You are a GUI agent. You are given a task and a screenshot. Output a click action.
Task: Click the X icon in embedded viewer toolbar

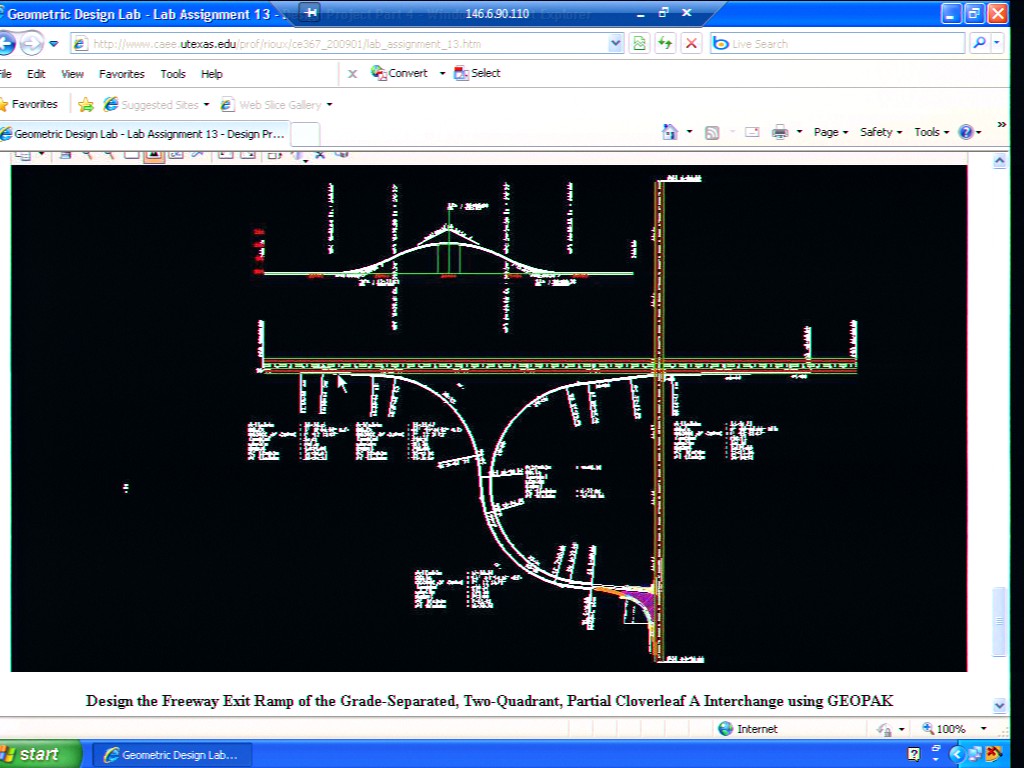coord(319,155)
